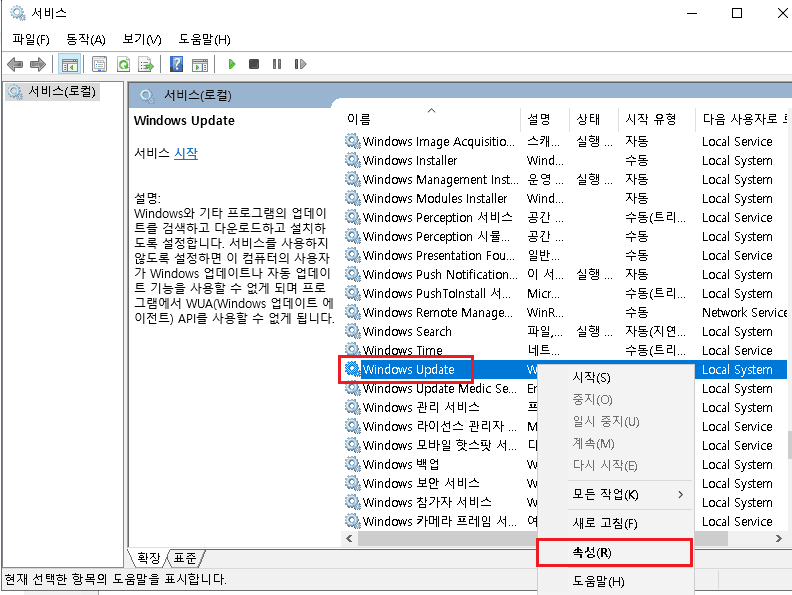792x595 pixels.
Task: Switch to the 표준 tab
Action: 184,558
